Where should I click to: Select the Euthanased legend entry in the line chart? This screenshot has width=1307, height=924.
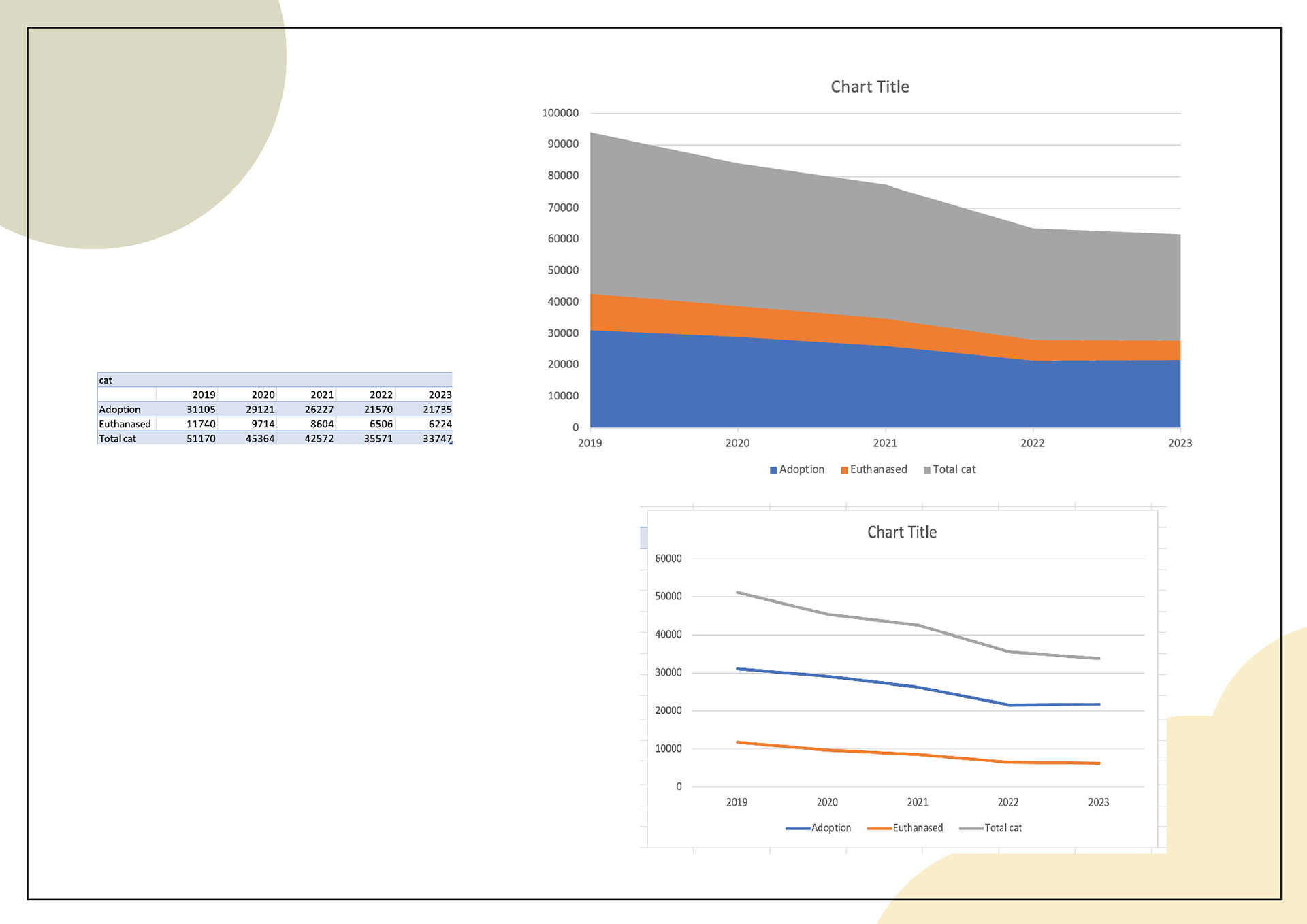click(x=905, y=828)
